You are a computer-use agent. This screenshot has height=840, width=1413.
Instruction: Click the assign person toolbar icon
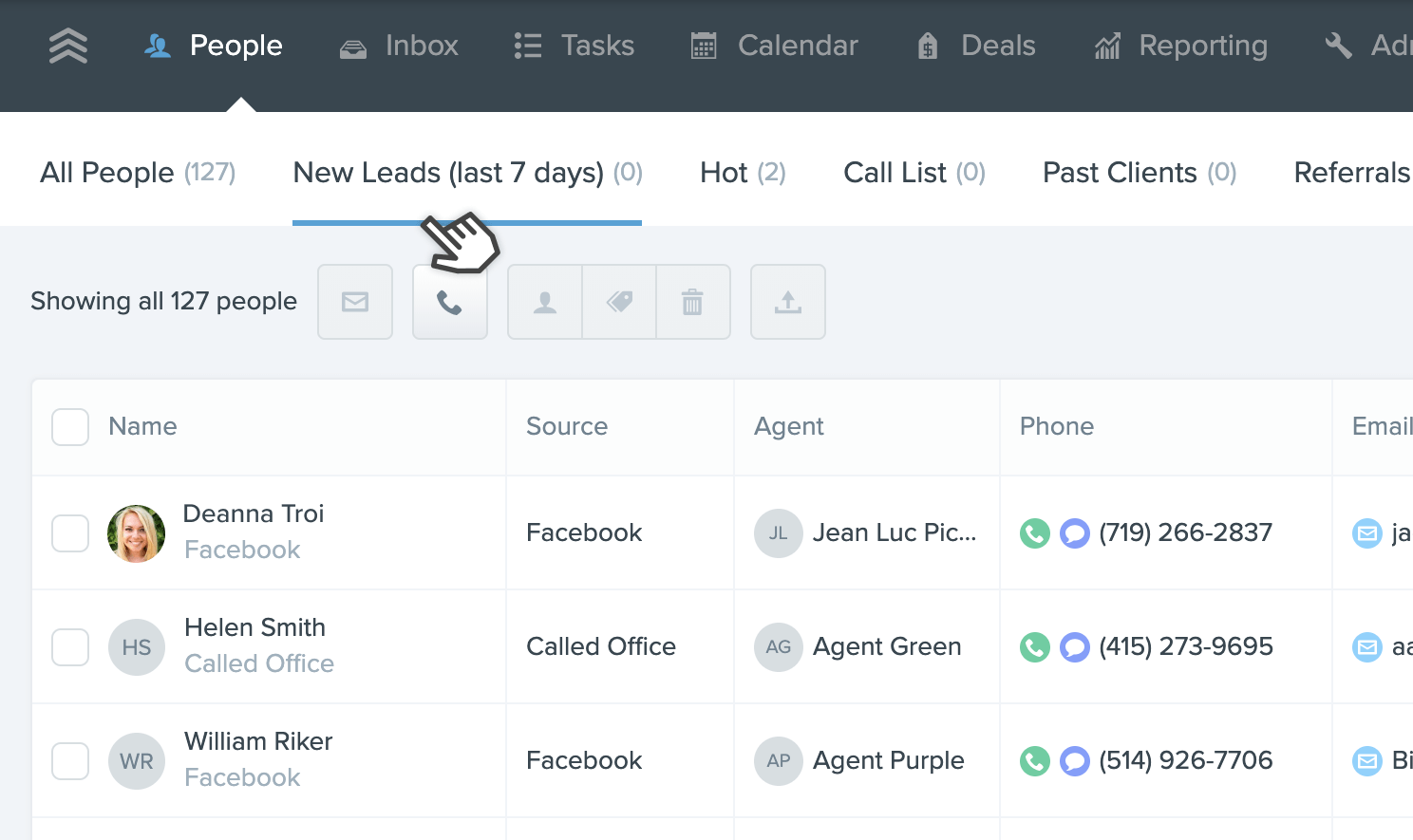pos(545,302)
